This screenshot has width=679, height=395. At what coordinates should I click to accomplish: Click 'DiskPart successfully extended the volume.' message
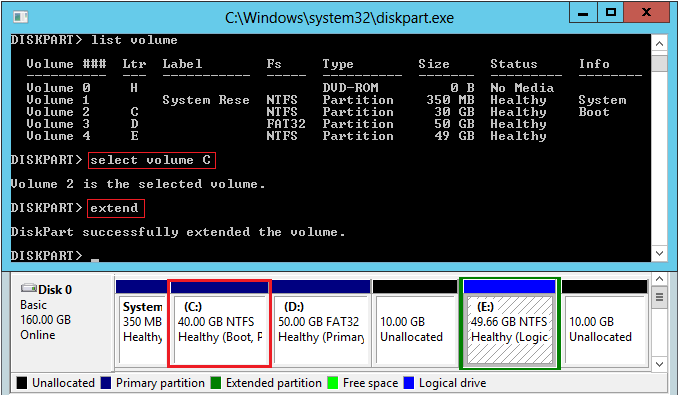tap(178, 232)
